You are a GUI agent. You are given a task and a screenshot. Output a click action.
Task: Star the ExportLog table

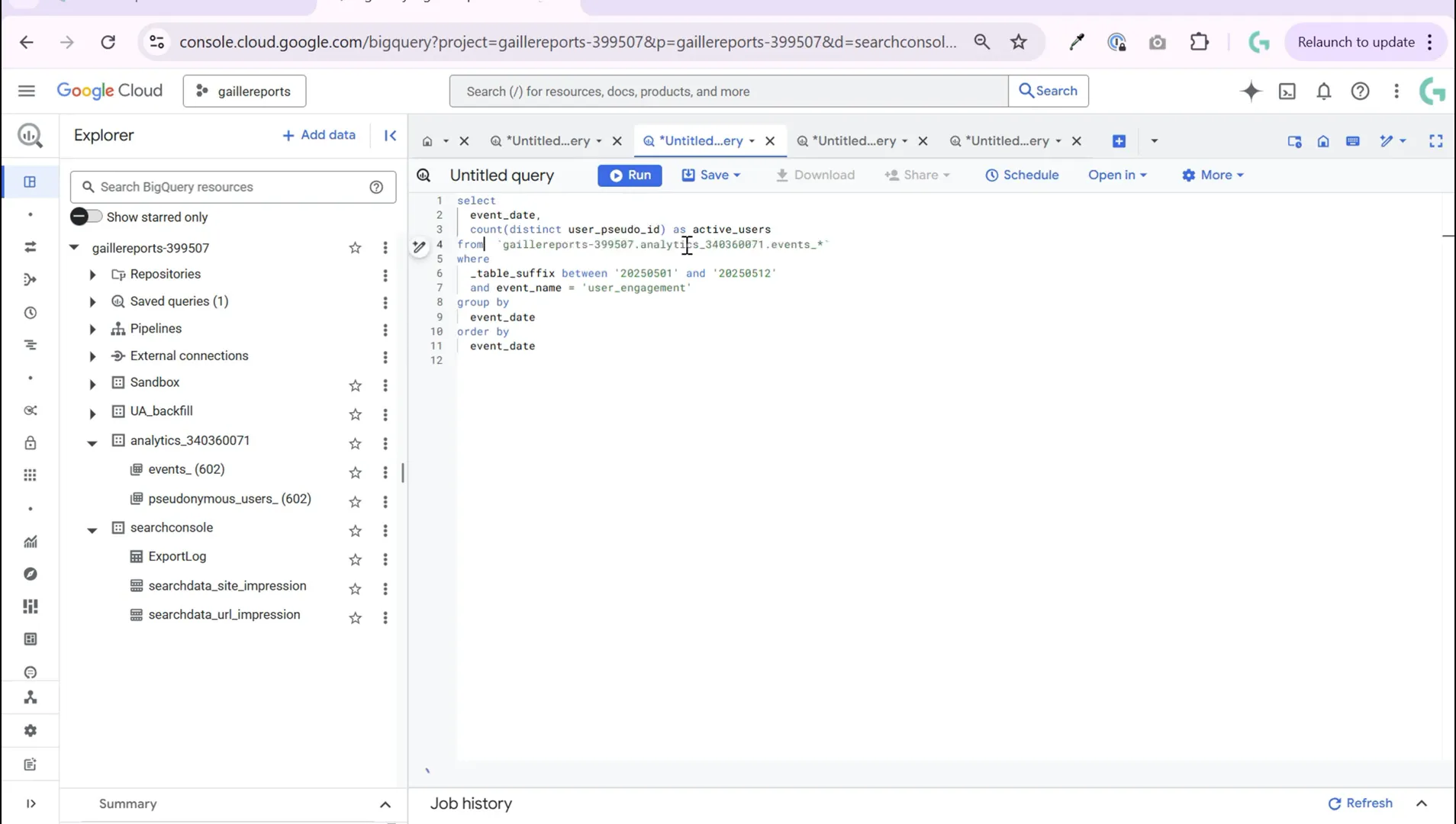pos(355,559)
